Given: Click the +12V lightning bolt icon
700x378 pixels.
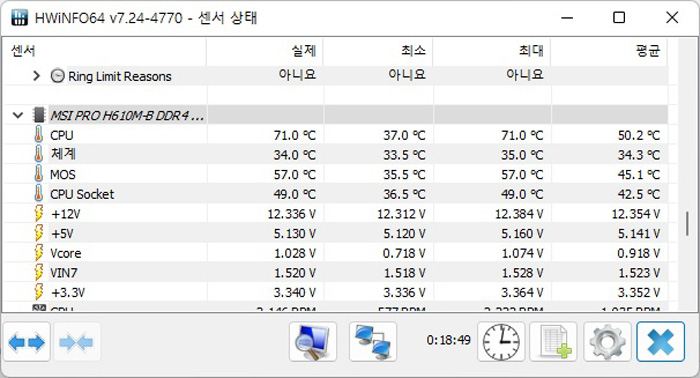Looking at the screenshot, I should pyautogui.click(x=39, y=213).
